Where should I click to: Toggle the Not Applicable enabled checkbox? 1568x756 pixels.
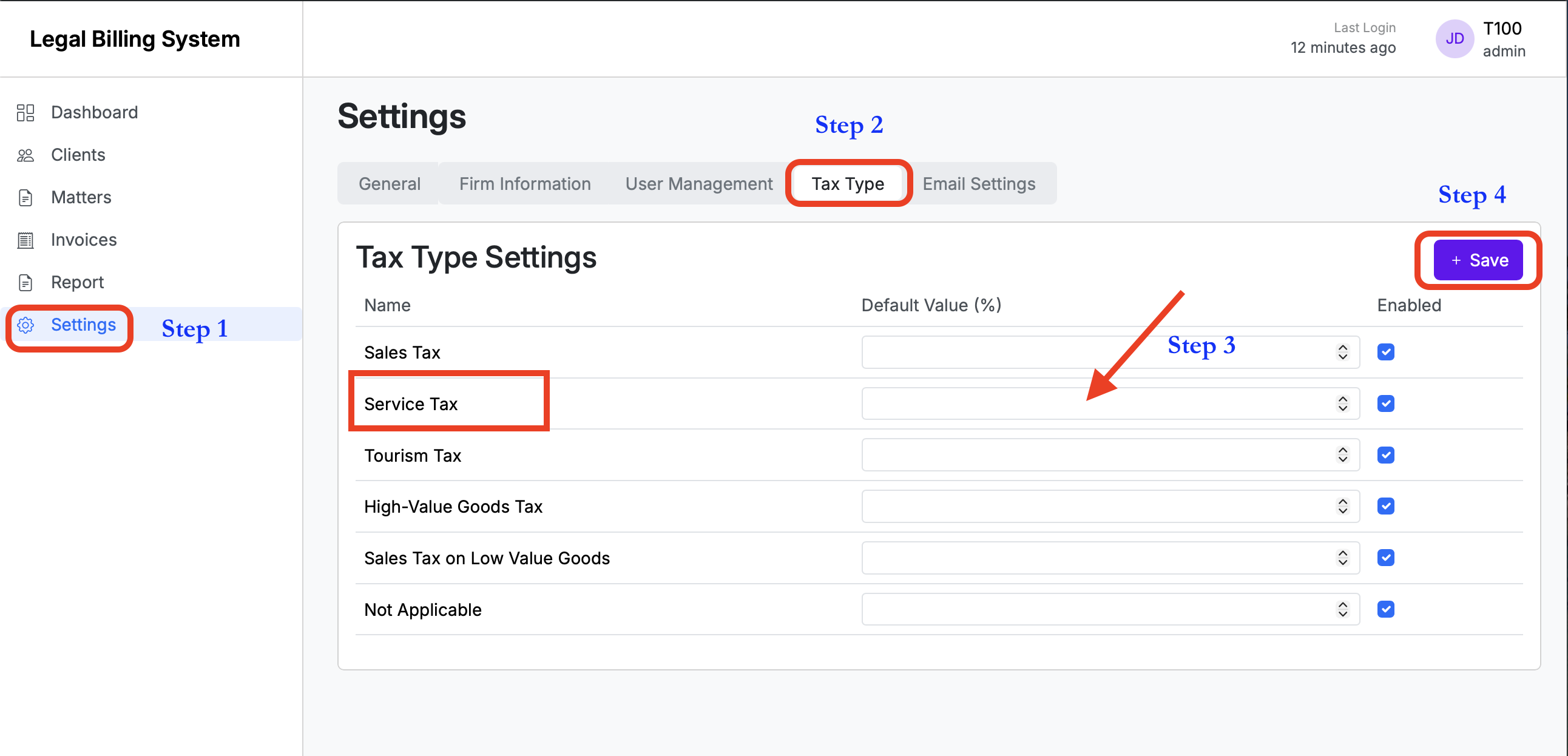click(x=1386, y=609)
